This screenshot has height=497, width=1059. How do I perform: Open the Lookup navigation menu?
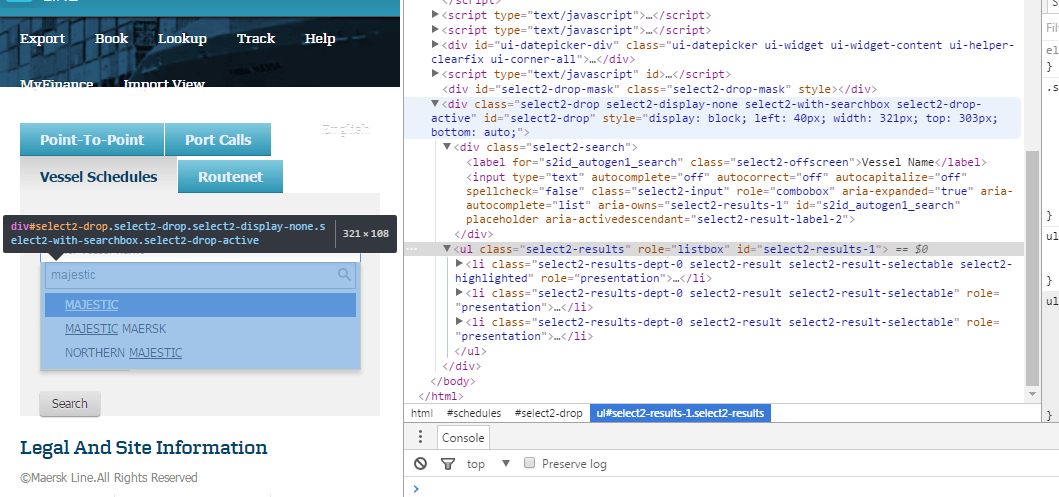[182, 39]
